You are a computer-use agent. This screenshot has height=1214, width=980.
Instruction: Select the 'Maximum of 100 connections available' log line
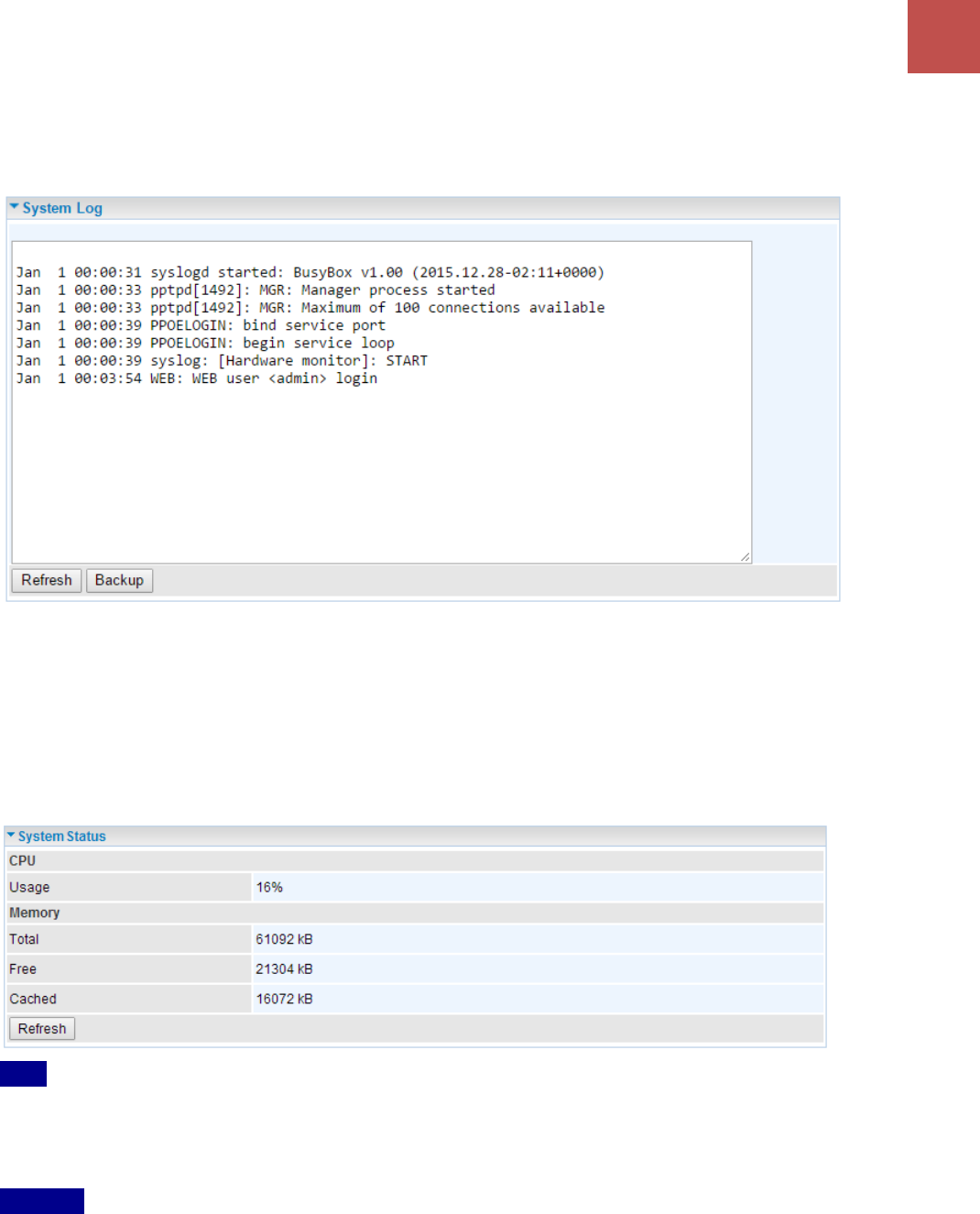pyautogui.click(x=310, y=308)
